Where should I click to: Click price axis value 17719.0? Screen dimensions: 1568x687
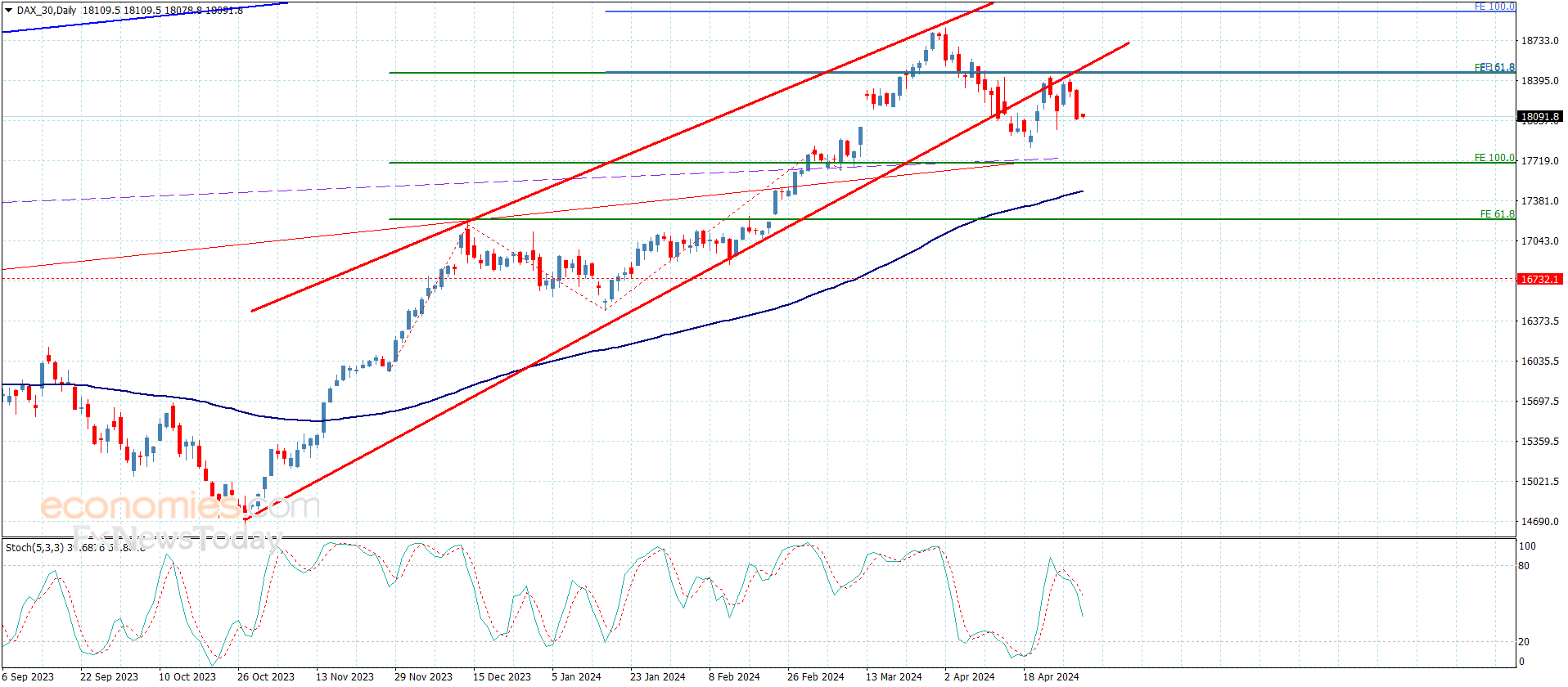(x=1539, y=161)
